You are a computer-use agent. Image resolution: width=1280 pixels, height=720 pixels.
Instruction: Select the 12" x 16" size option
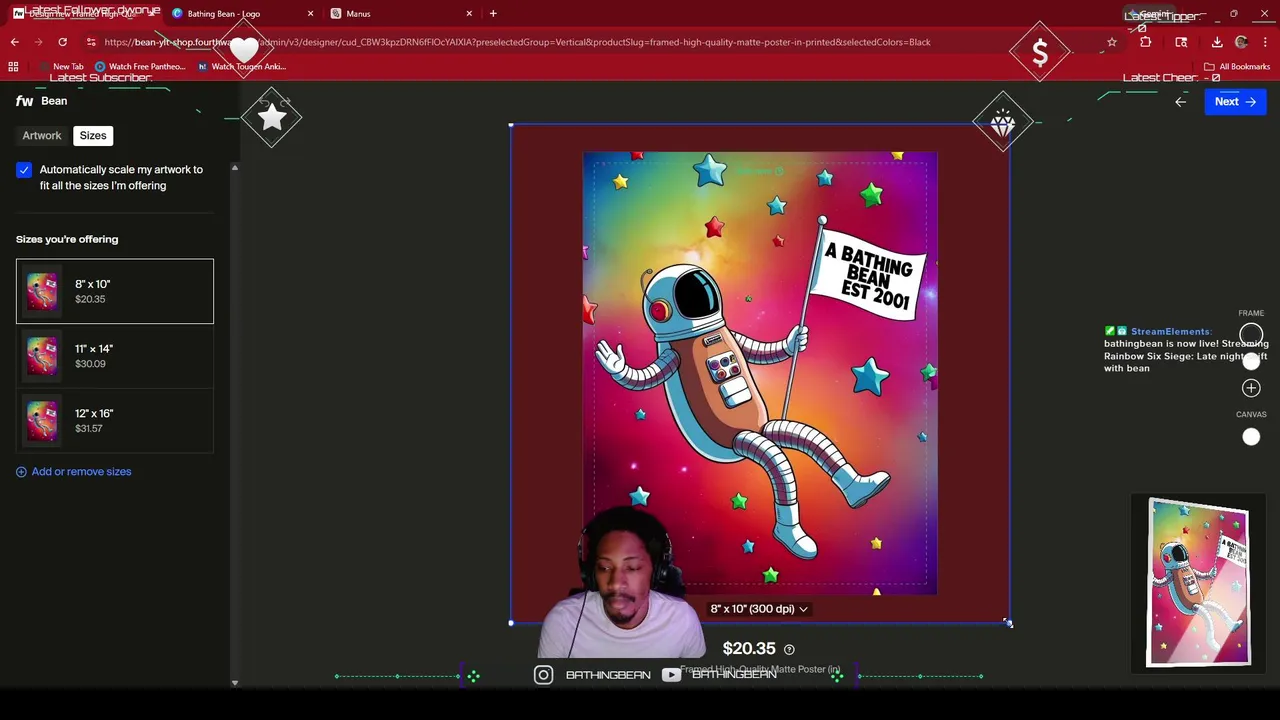115,420
